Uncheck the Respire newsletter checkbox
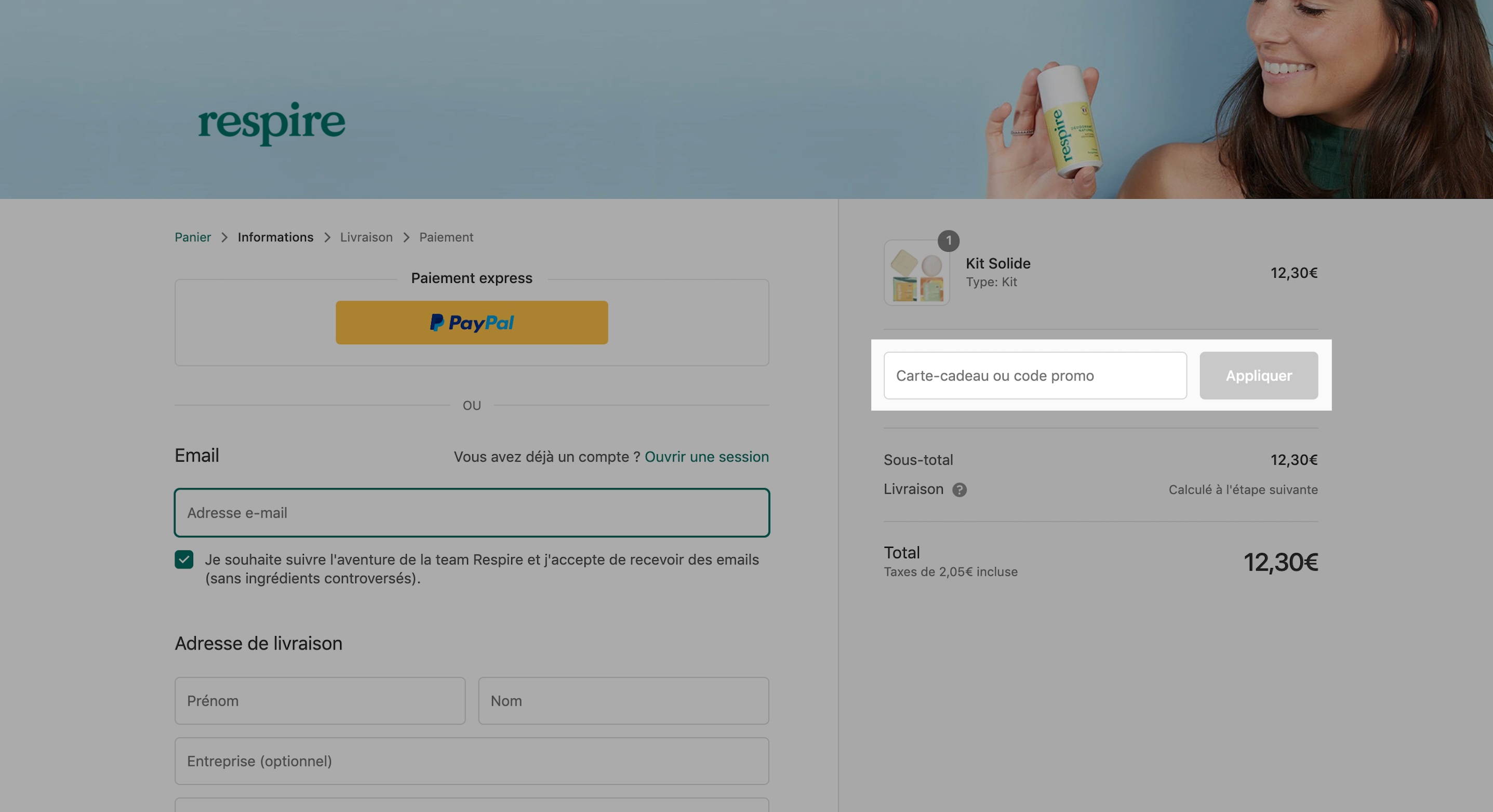The height and width of the screenshot is (812, 1493). [x=184, y=560]
